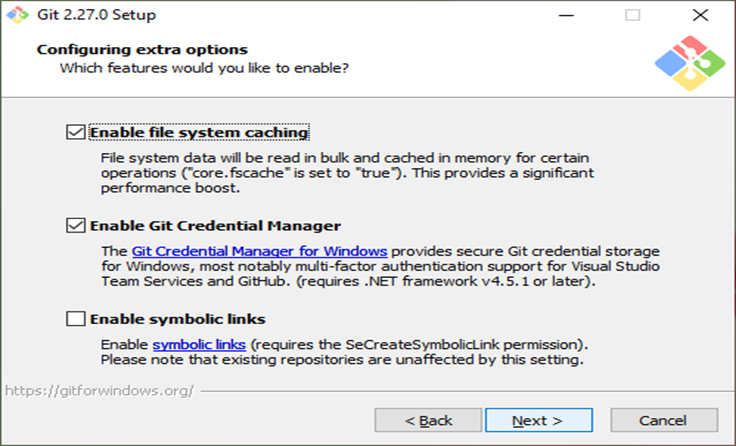
Task: Click the 'Configuring extra options' heading
Action: point(142,49)
